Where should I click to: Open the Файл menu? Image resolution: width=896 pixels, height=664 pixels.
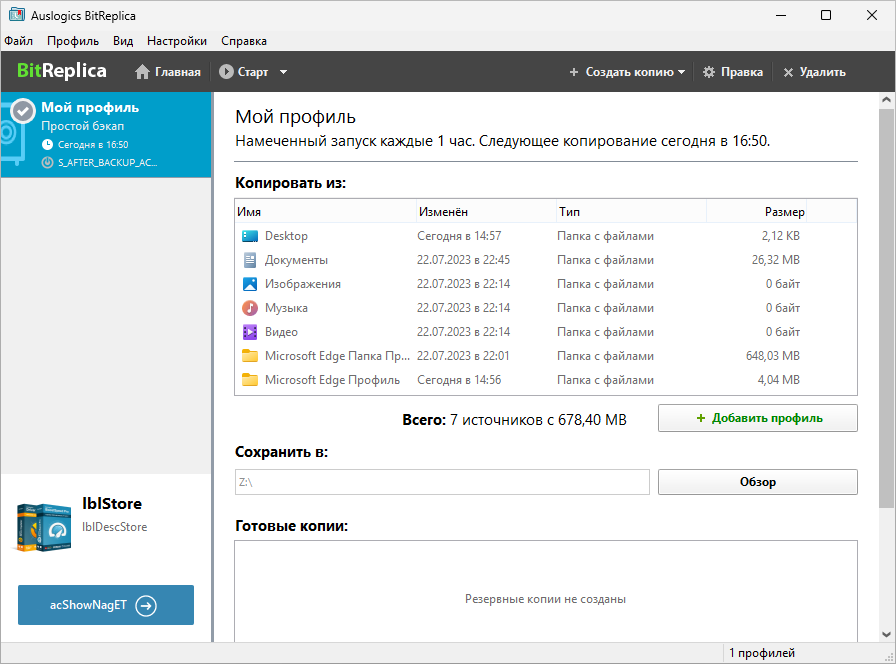18,41
